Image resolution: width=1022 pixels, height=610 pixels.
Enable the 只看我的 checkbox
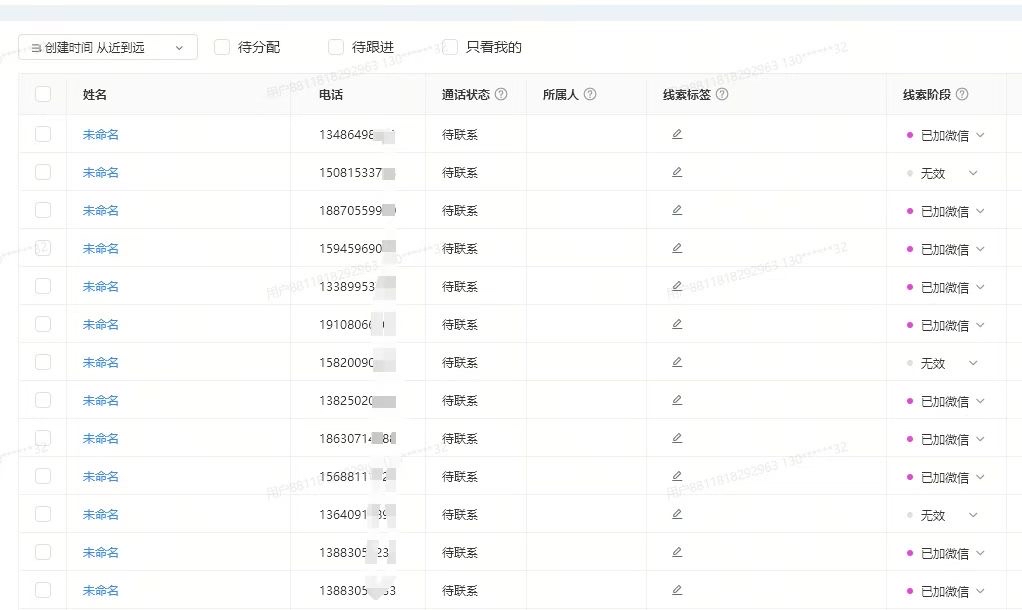450,47
